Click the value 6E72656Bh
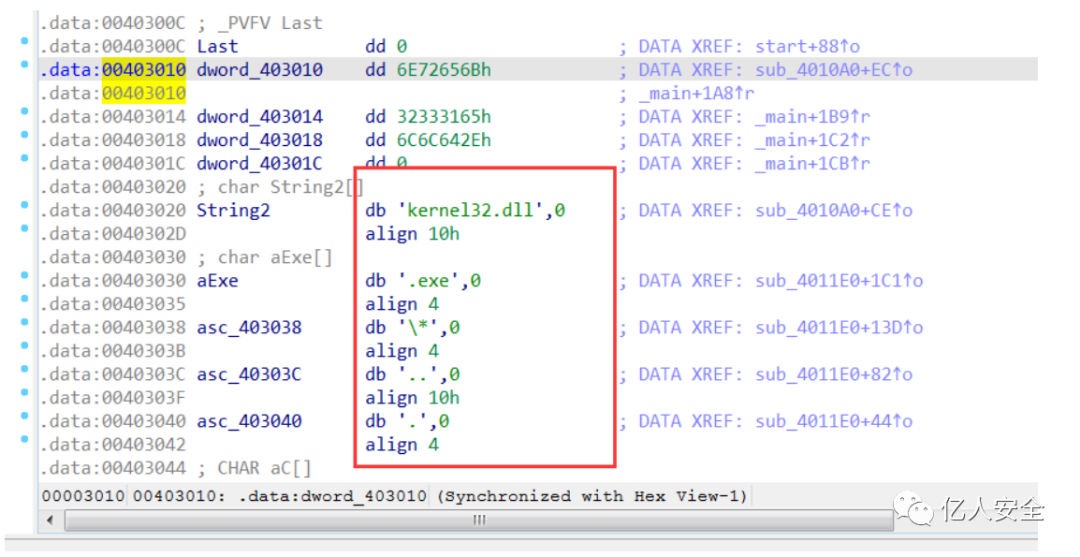 444,70
